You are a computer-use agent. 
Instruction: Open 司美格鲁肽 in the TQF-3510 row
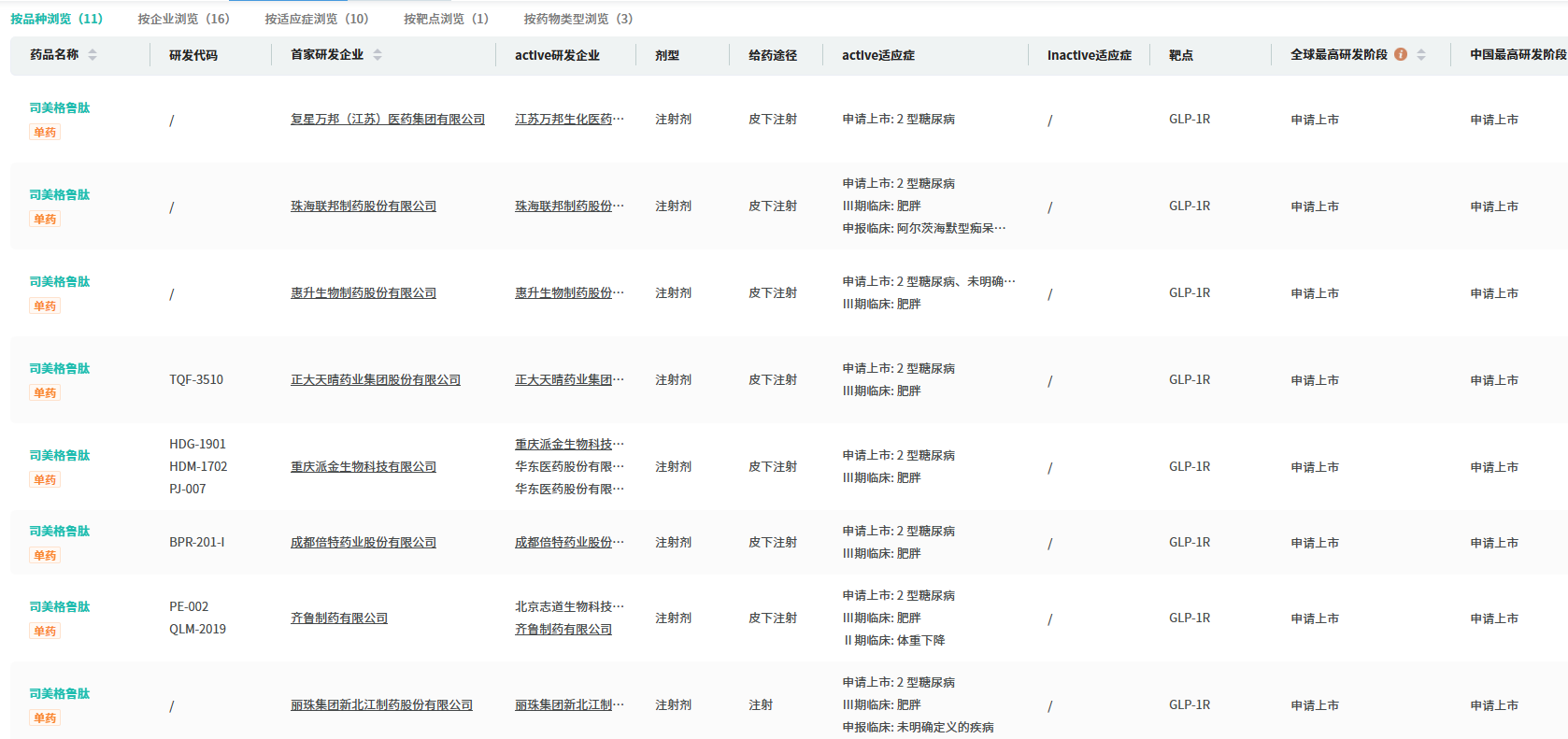pos(60,369)
